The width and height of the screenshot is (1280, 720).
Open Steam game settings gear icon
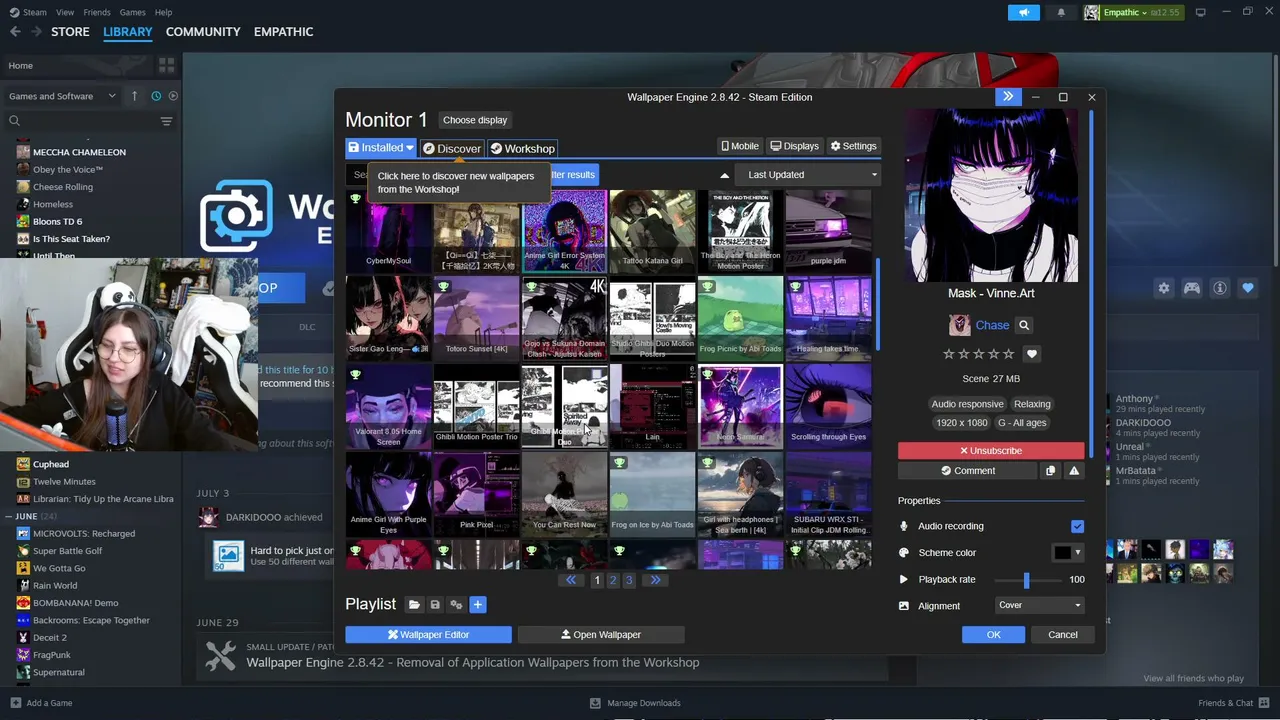coord(1164,288)
